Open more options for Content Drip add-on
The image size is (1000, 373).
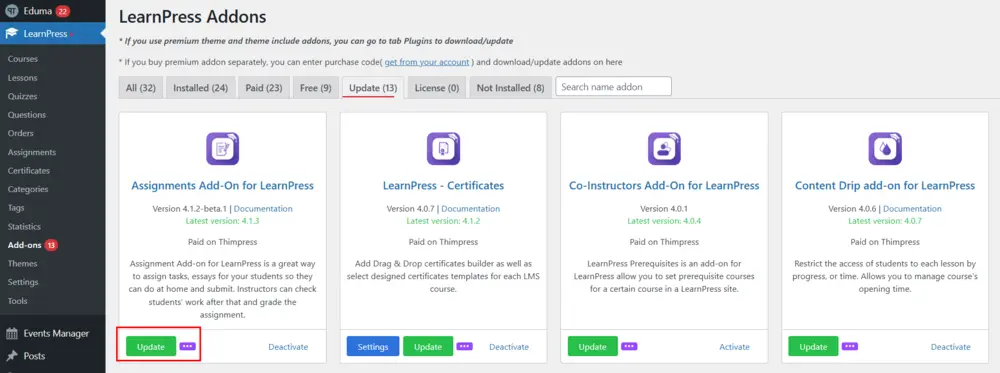pos(849,346)
